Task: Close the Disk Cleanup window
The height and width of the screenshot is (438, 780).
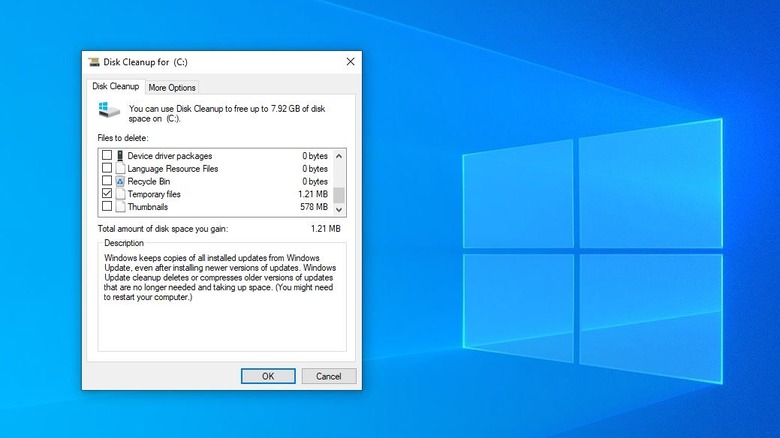Action: click(x=350, y=62)
